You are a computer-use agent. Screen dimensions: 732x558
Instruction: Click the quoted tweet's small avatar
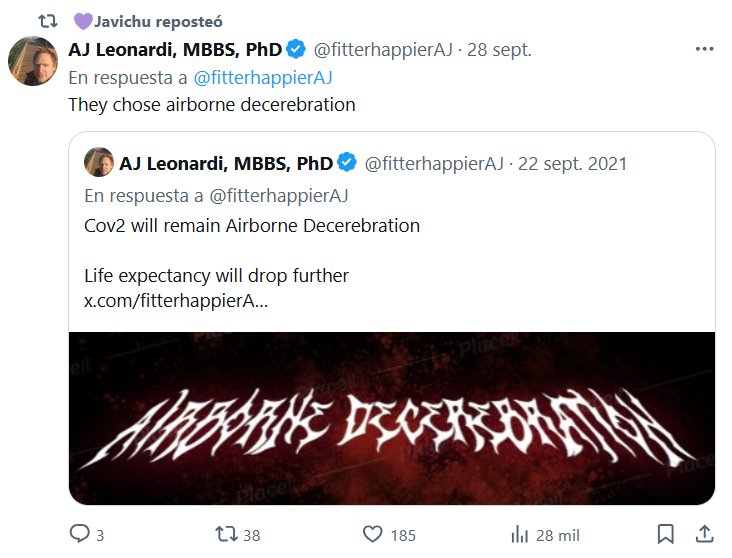point(98,163)
